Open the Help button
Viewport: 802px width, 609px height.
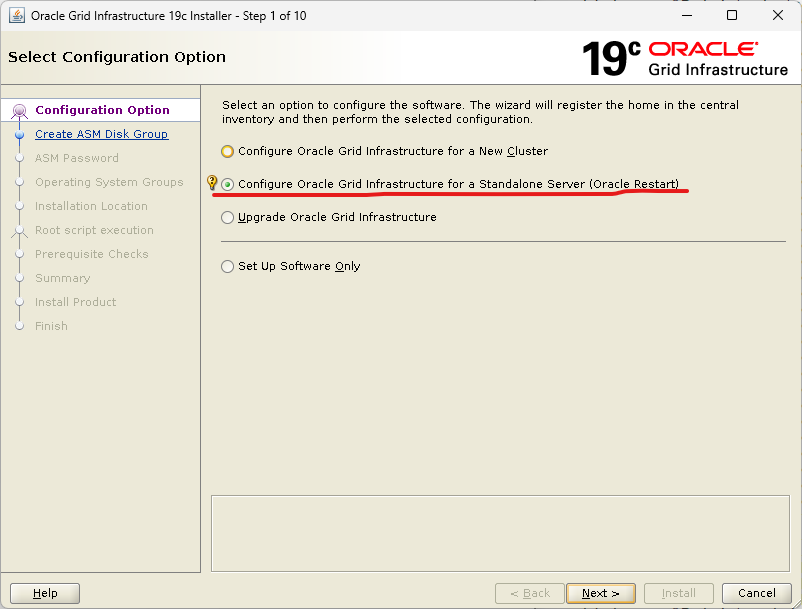[x=45, y=593]
